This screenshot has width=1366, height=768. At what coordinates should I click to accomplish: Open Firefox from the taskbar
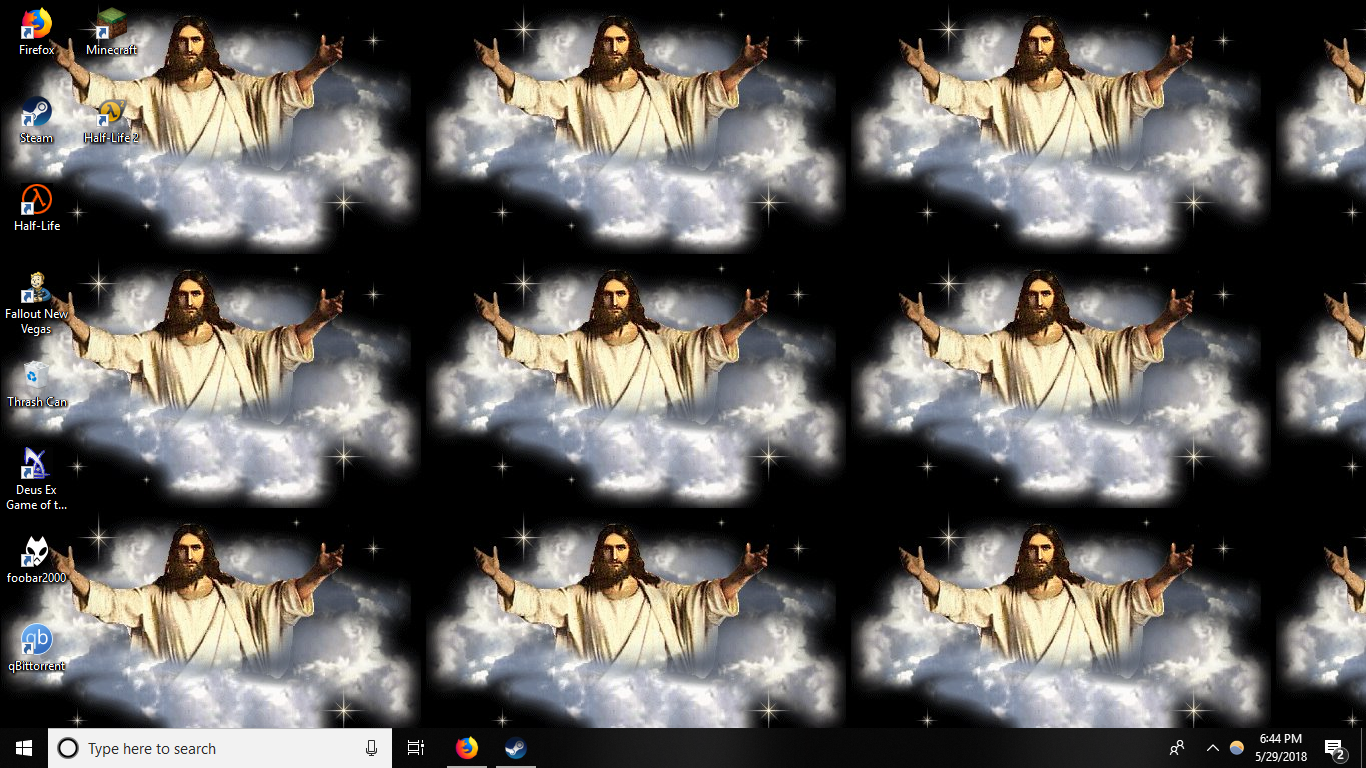coord(467,748)
